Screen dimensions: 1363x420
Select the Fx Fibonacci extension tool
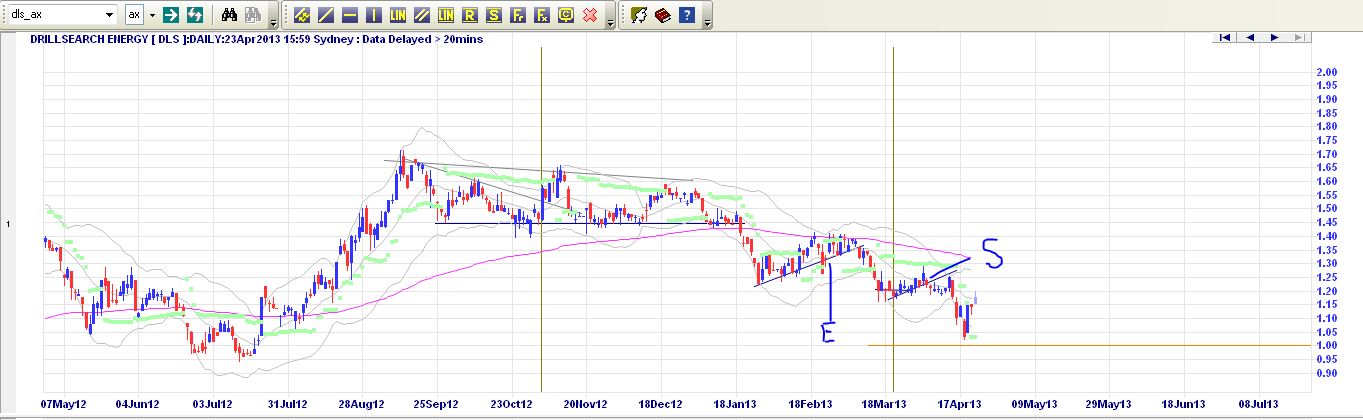(x=542, y=15)
